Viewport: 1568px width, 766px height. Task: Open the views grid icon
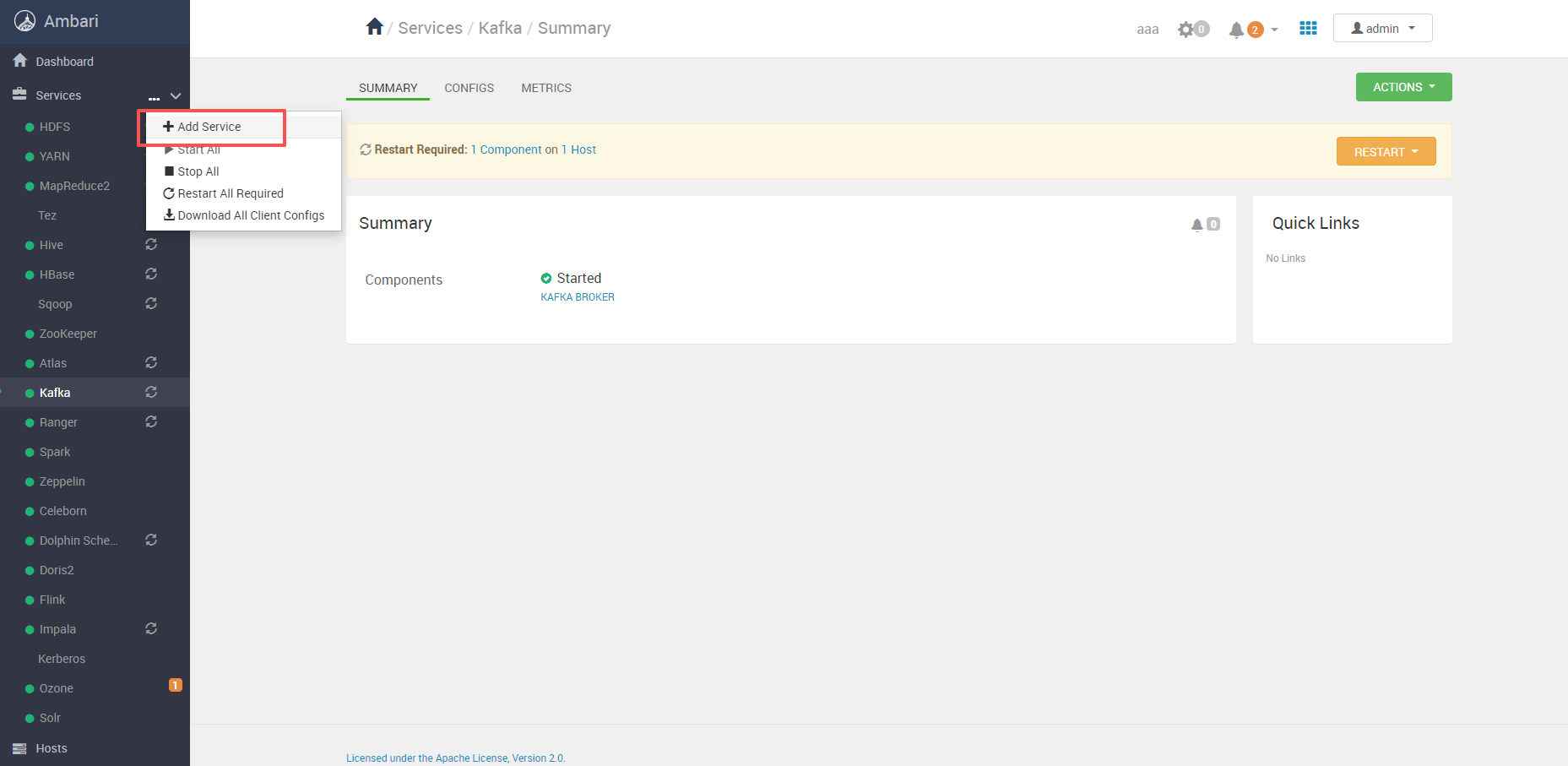pyautogui.click(x=1308, y=29)
